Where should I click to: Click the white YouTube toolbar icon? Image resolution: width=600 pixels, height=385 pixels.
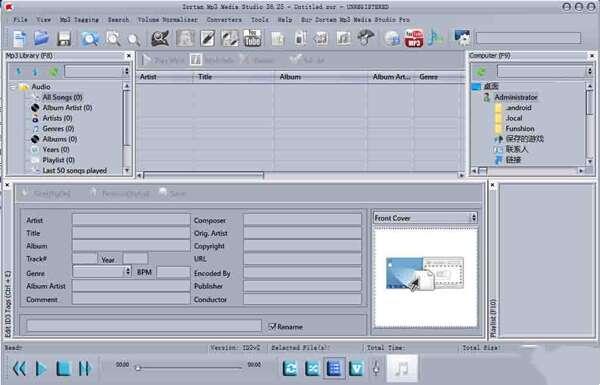point(253,38)
